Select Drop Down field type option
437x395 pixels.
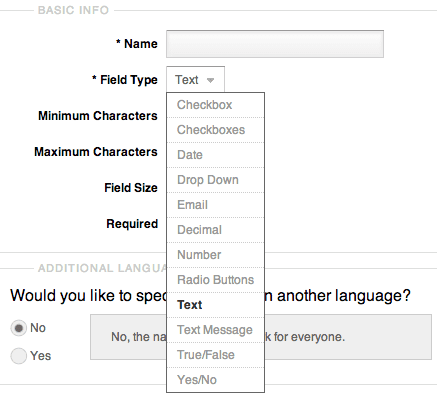(x=215, y=180)
